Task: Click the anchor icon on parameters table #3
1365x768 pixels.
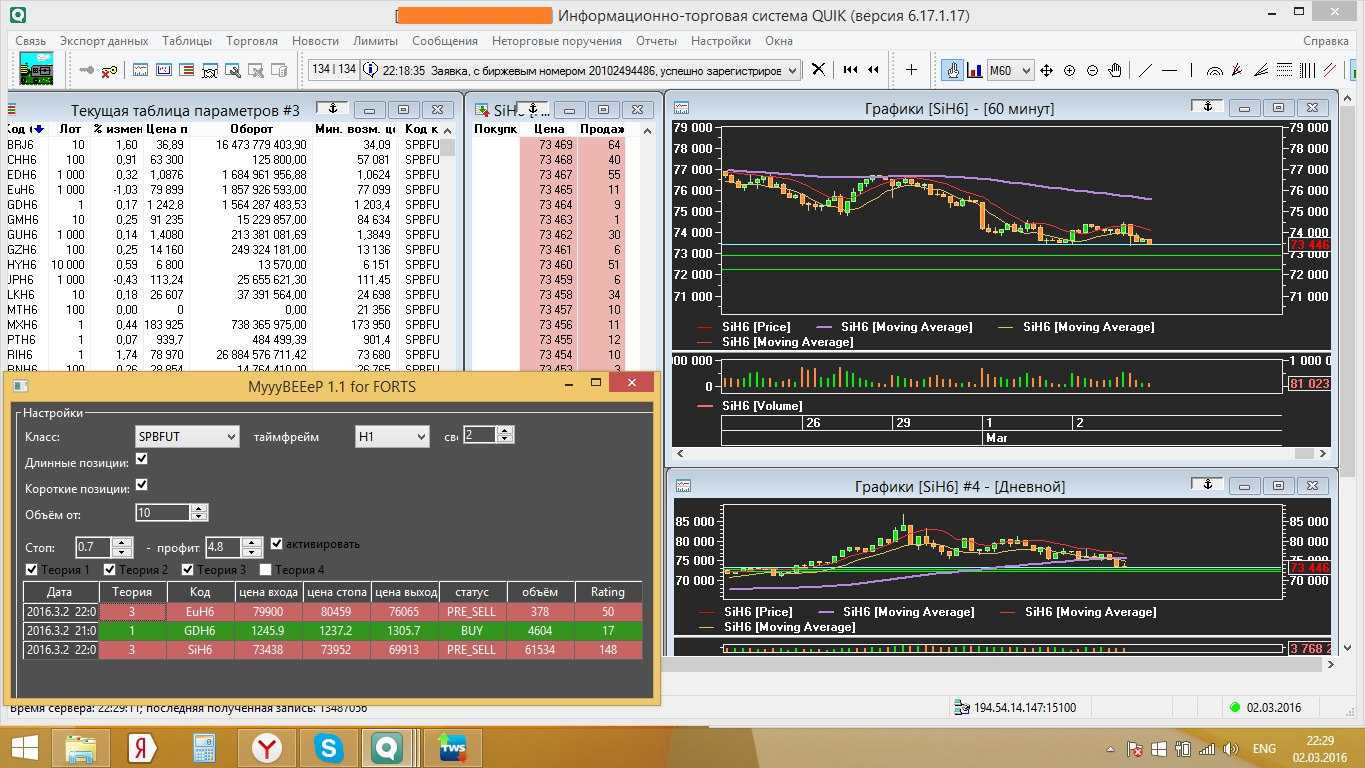Action: pyautogui.click(x=333, y=108)
